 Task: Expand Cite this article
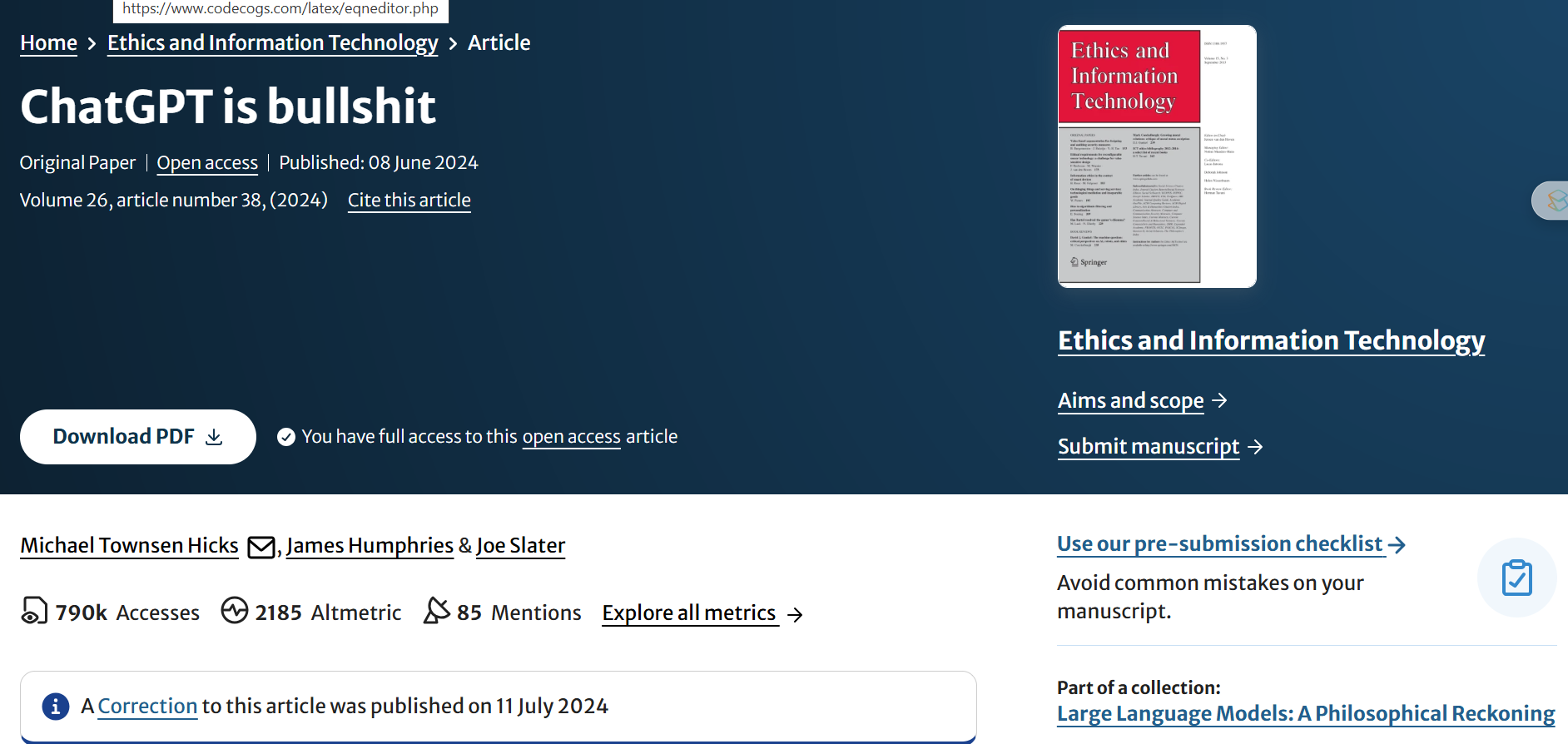tap(409, 201)
